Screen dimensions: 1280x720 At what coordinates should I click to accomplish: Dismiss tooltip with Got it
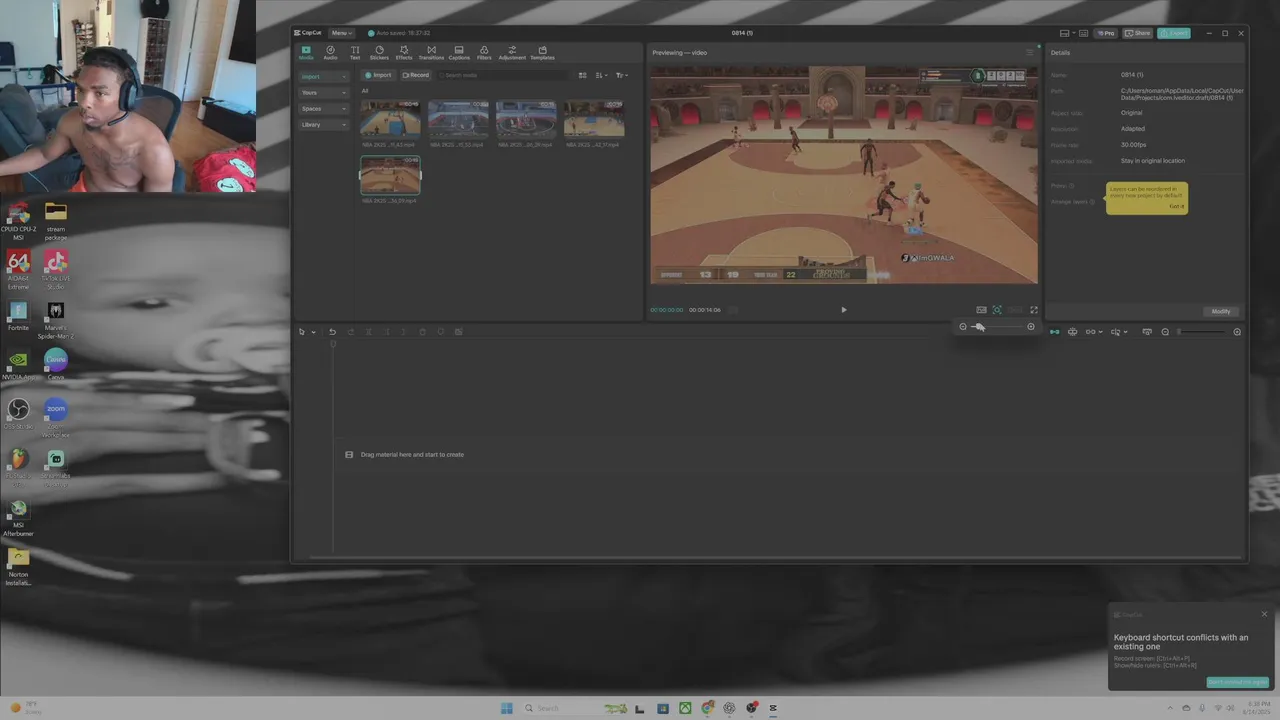coord(1176,206)
